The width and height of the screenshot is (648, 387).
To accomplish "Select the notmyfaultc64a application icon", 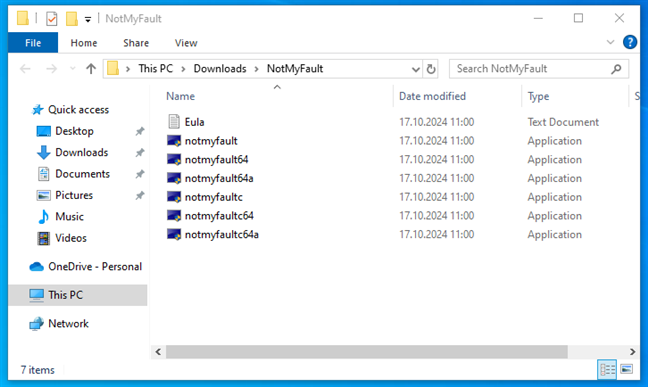I will pyautogui.click(x=174, y=234).
